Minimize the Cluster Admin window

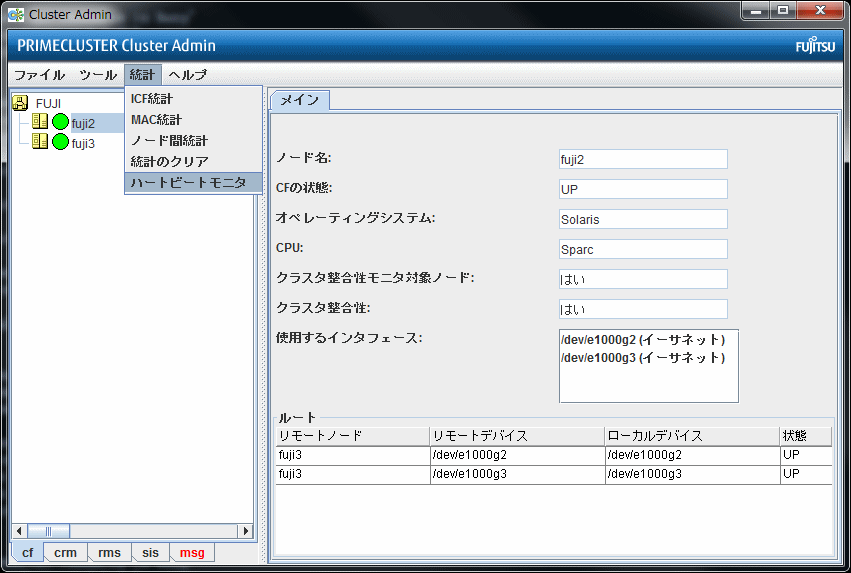(755, 10)
